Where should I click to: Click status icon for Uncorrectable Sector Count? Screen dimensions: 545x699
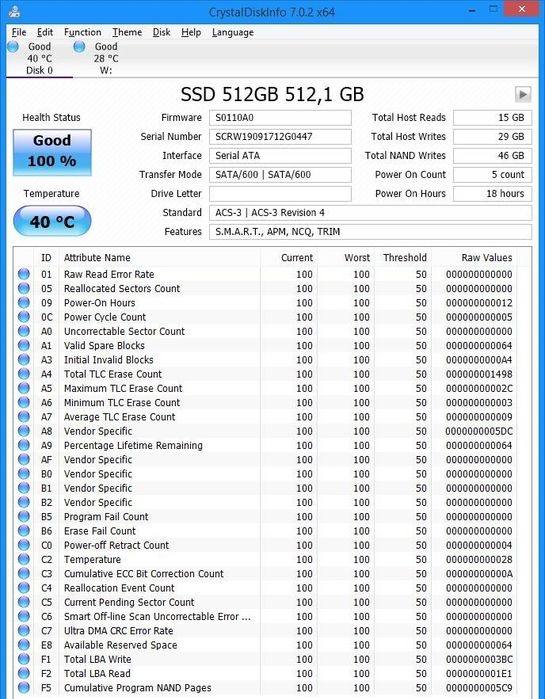point(24,331)
